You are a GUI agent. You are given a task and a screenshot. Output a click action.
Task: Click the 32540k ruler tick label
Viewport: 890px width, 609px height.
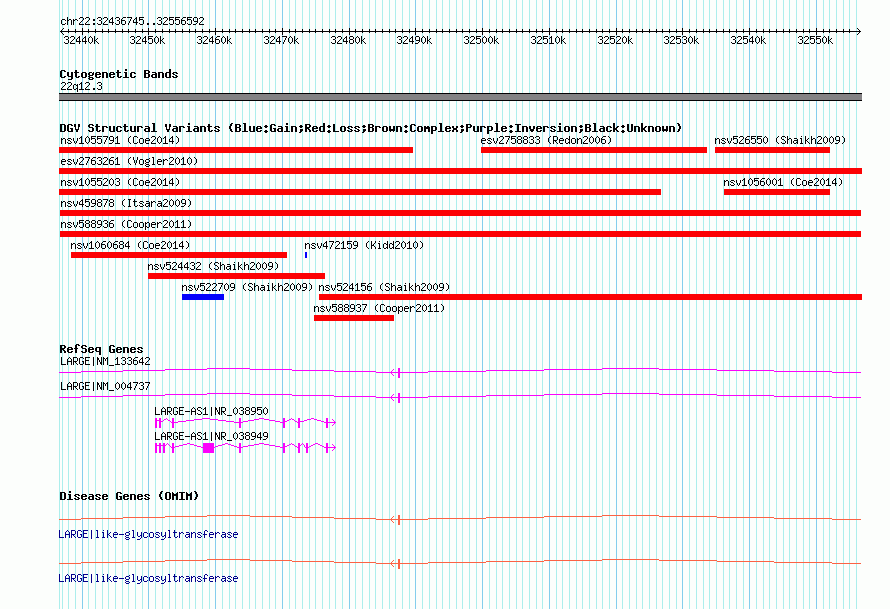(x=748, y=40)
